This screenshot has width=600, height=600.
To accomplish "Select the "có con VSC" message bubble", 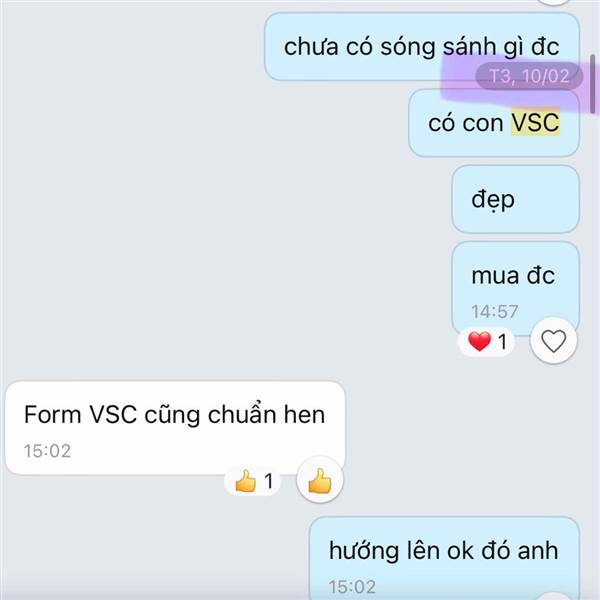I will [494, 123].
